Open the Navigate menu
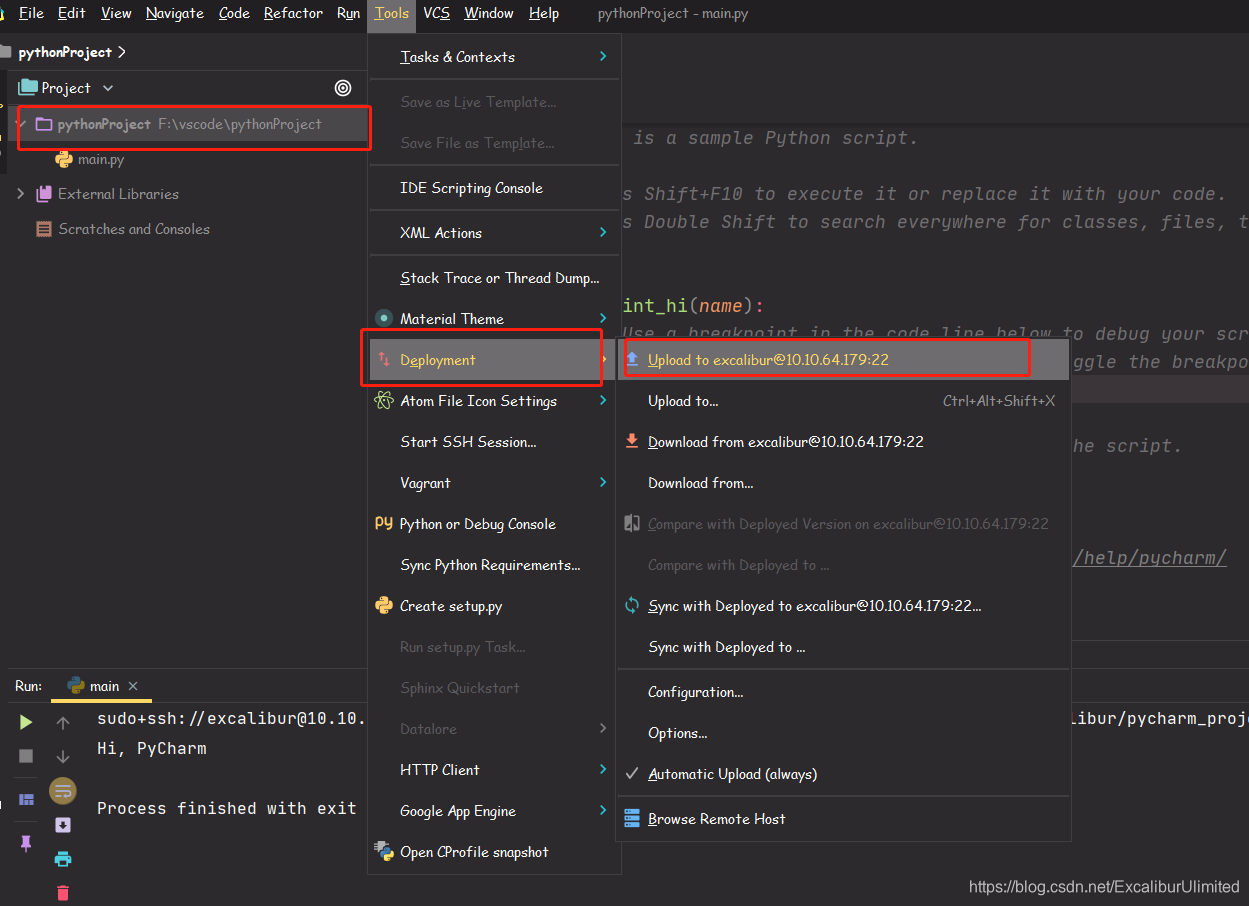This screenshot has height=906, width=1249. pos(175,13)
